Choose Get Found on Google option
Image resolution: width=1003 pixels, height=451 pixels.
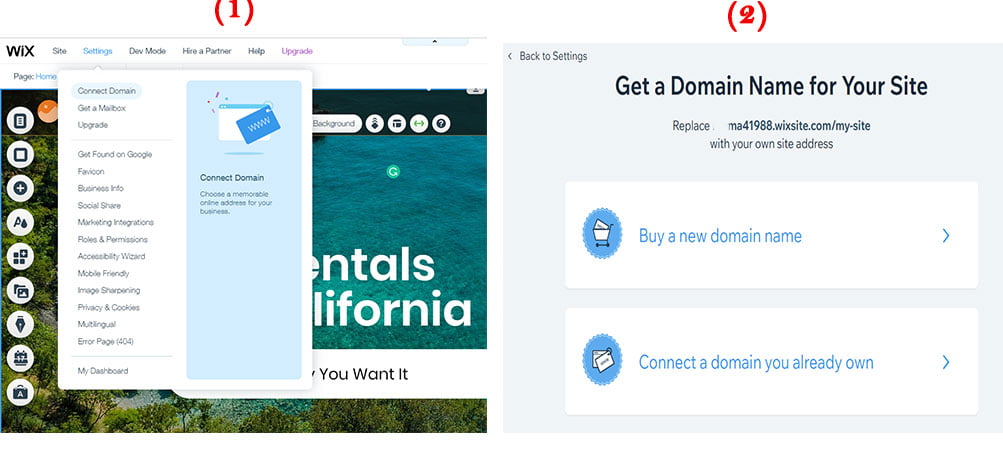(115, 154)
